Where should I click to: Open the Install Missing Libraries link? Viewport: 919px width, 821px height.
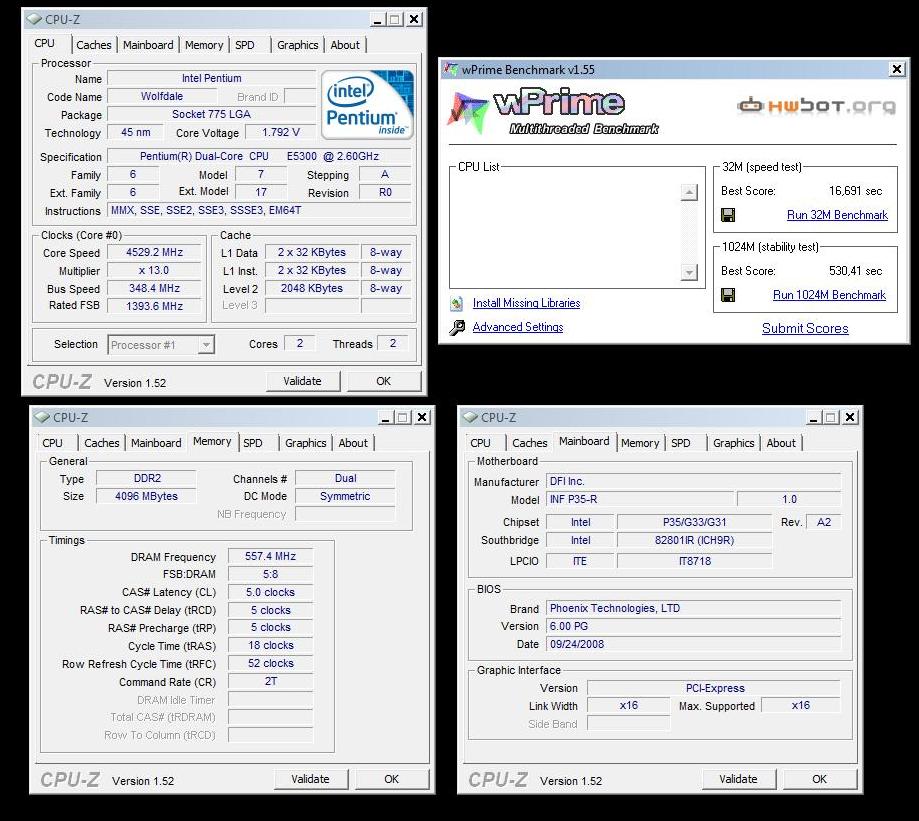(526, 303)
